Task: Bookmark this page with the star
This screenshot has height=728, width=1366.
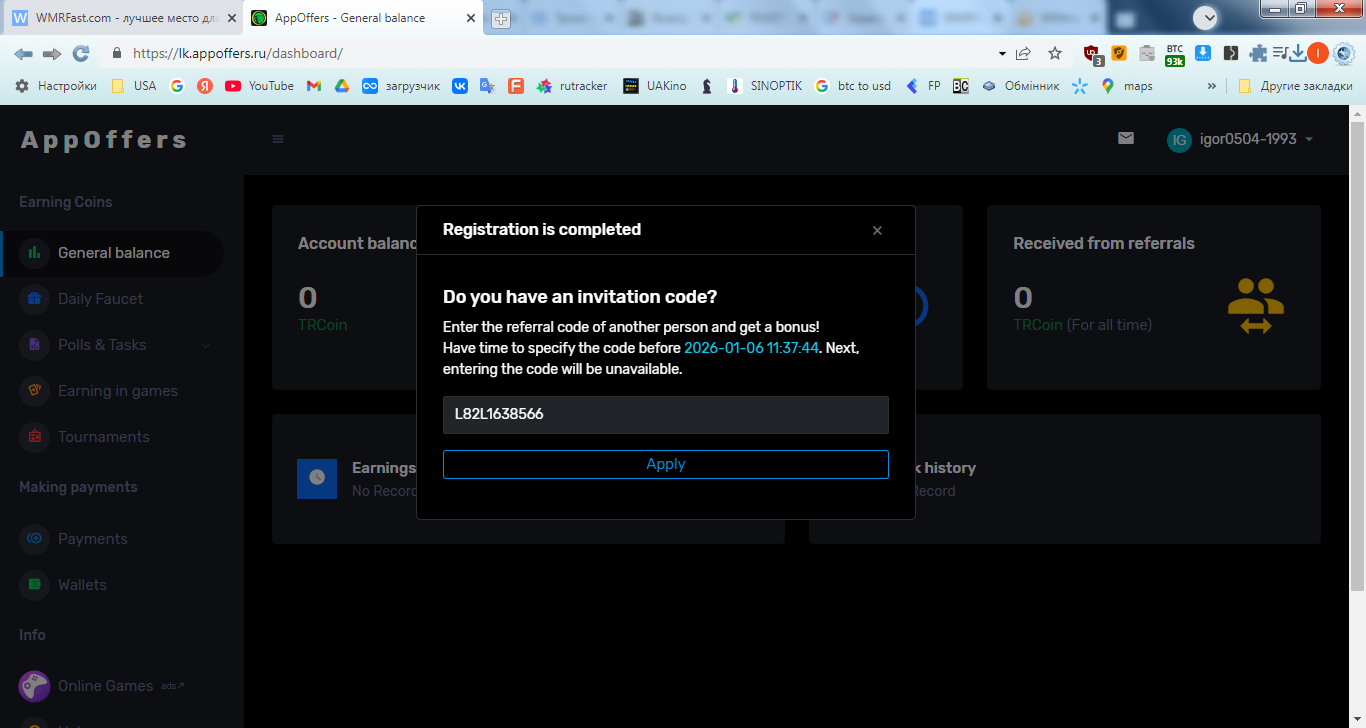Action: point(1055,54)
